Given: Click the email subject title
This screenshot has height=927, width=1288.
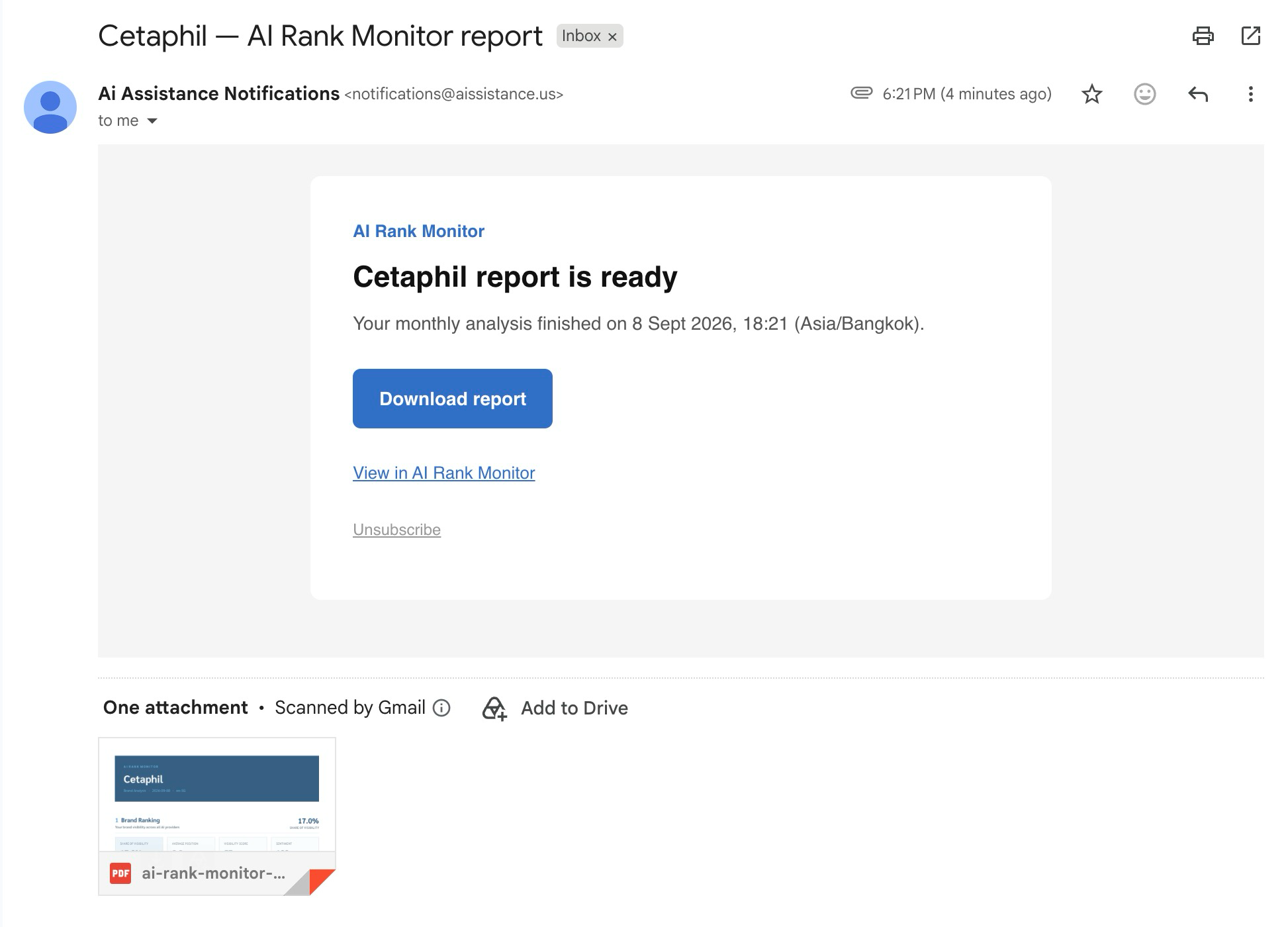Looking at the screenshot, I should 320,36.
